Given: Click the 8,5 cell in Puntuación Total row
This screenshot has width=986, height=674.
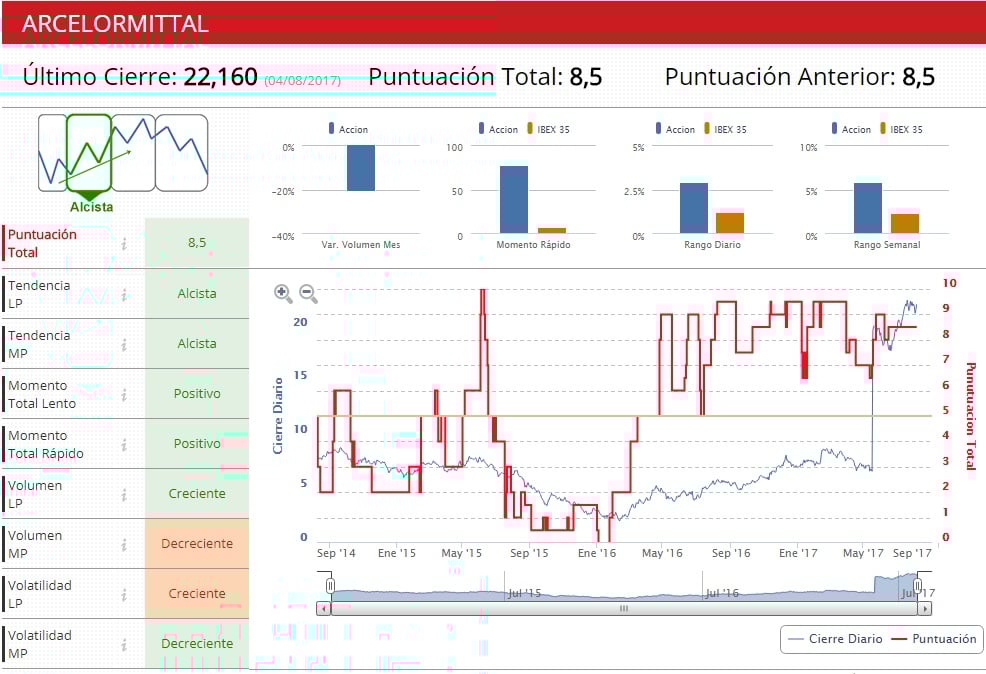Looking at the screenshot, I should point(197,243).
